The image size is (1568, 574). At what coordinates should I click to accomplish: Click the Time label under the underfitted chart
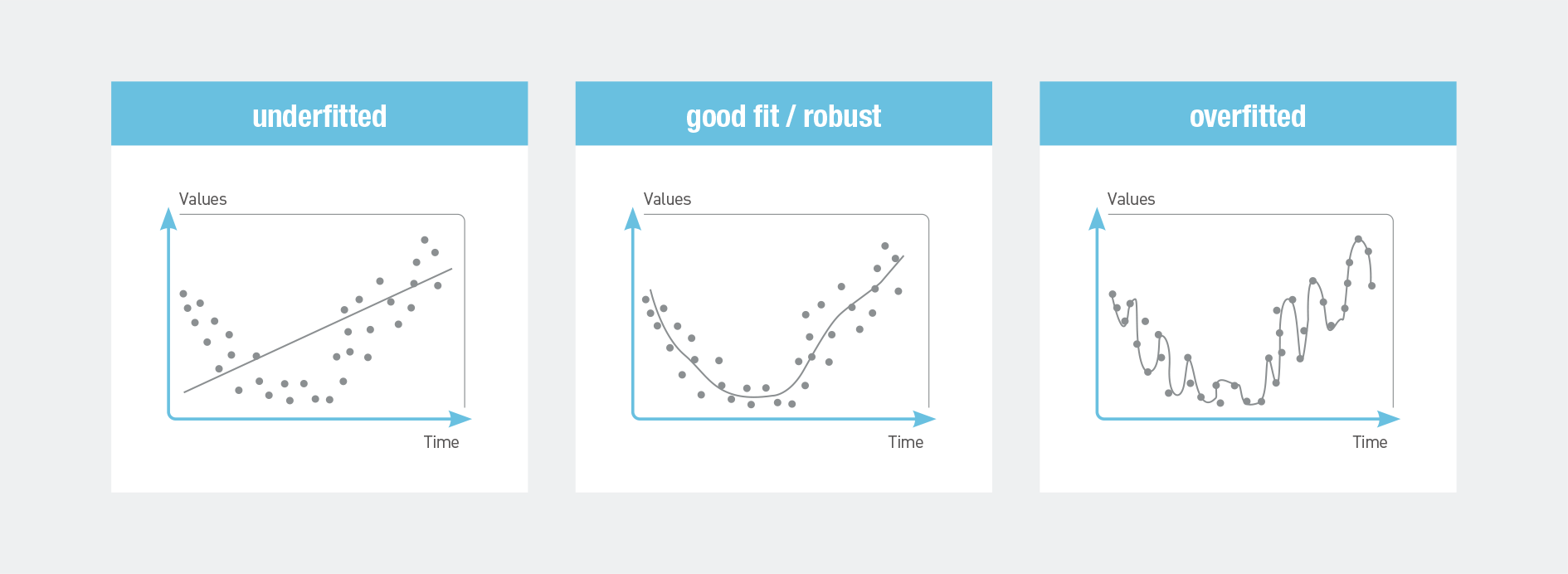tap(441, 442)
